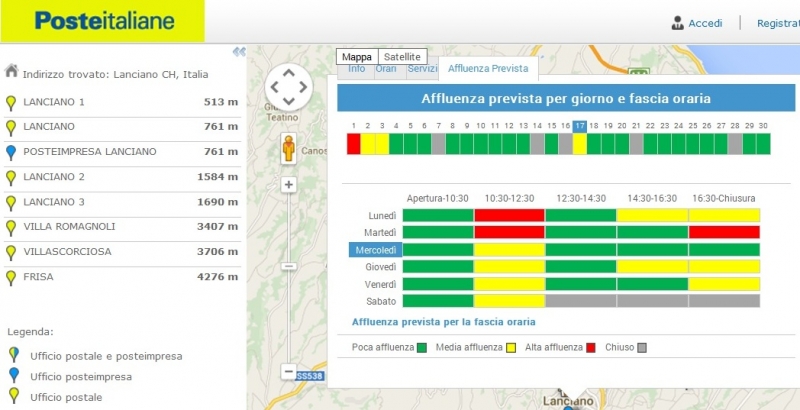Click the red day 1 square
Screen dimensions: 800x410
coord(353,144)
